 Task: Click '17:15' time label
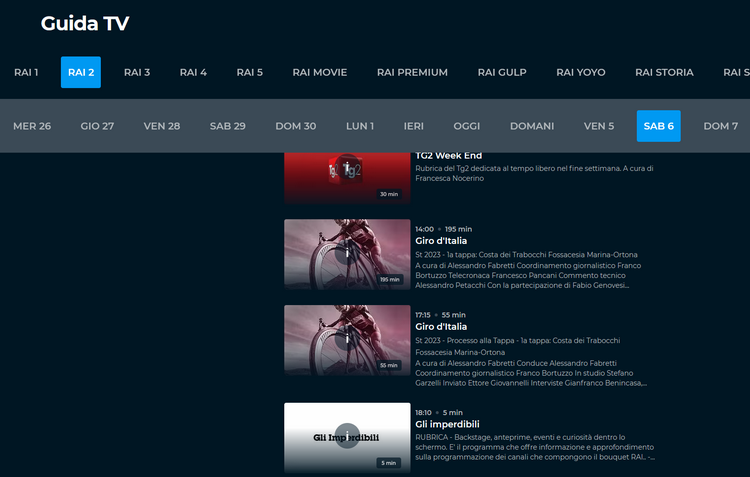(423, 315)
